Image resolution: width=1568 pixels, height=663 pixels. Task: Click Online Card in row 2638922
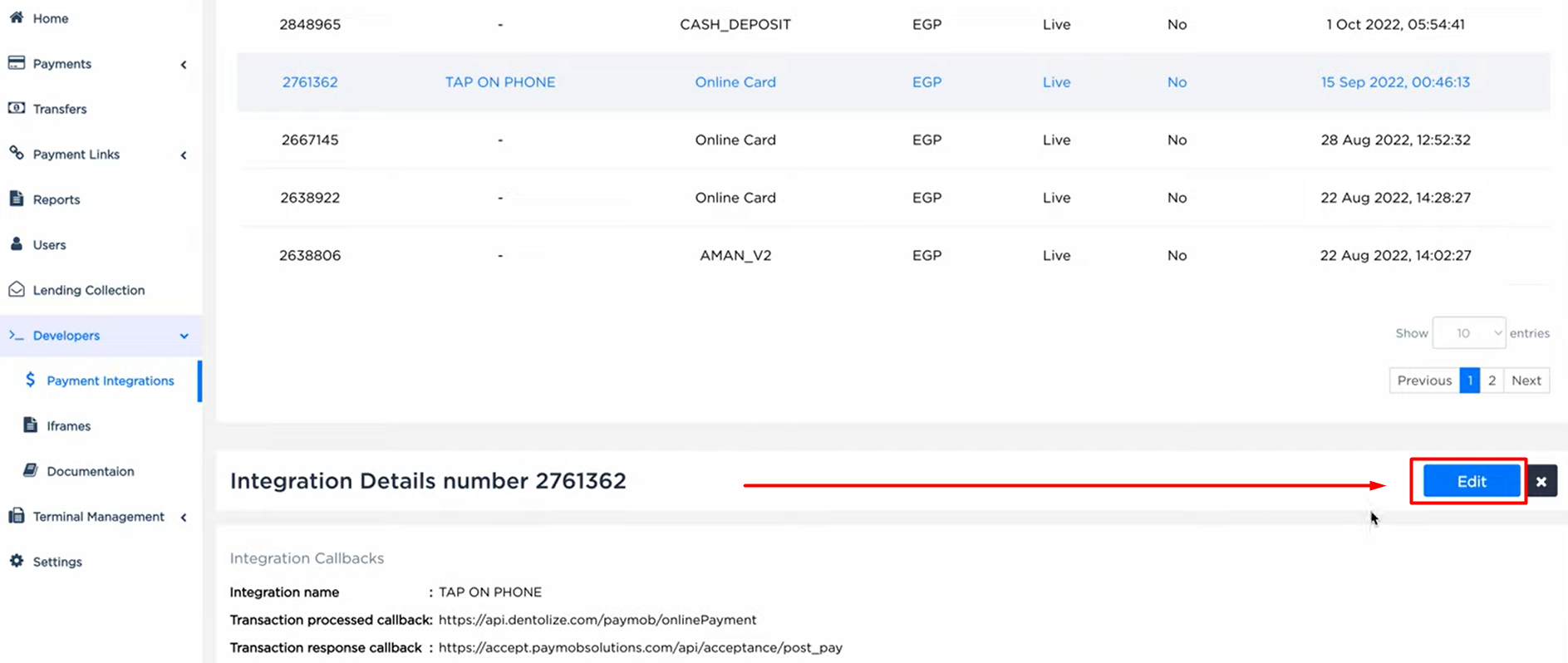click(735, 198)
